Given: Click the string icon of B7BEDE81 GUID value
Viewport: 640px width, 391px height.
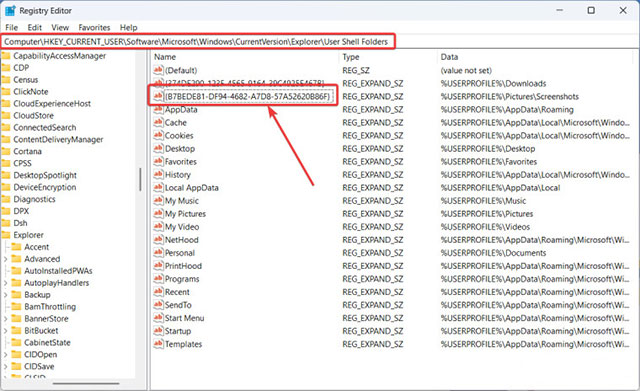Looking at the screenshot, I should [x=158, y=96].
